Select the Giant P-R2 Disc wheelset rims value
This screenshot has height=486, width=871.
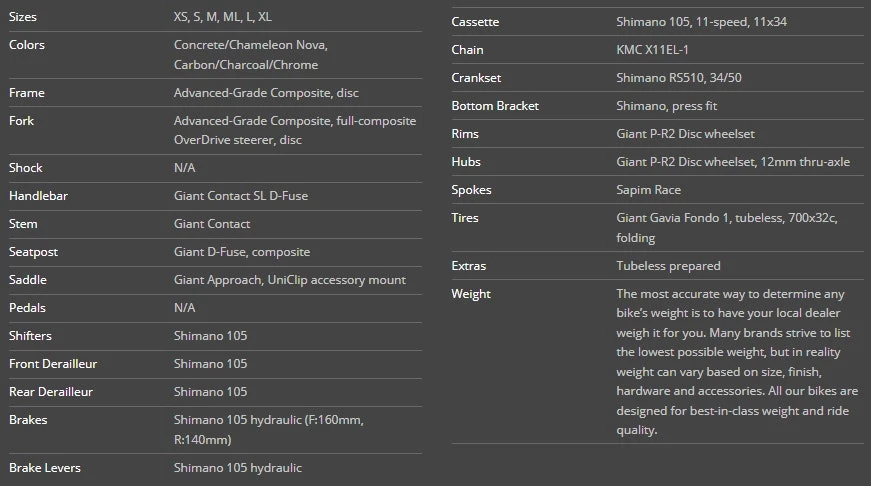point(685,134)
